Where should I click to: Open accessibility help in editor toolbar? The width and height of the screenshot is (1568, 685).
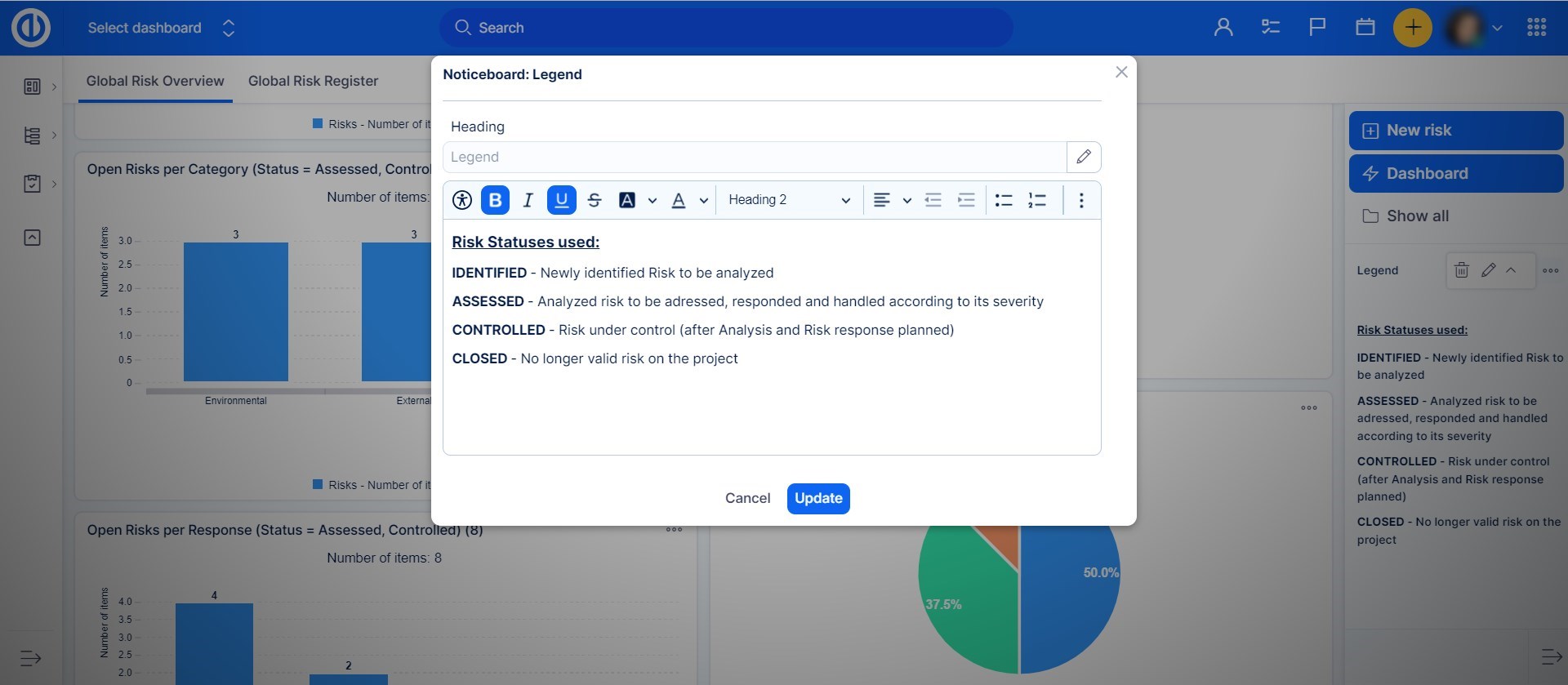click(462, 200)
